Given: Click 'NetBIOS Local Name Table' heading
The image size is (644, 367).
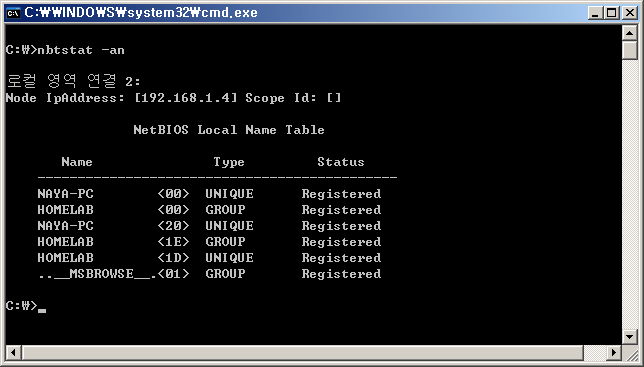Looking at the screenshot, I should click(x=229, y=130).
